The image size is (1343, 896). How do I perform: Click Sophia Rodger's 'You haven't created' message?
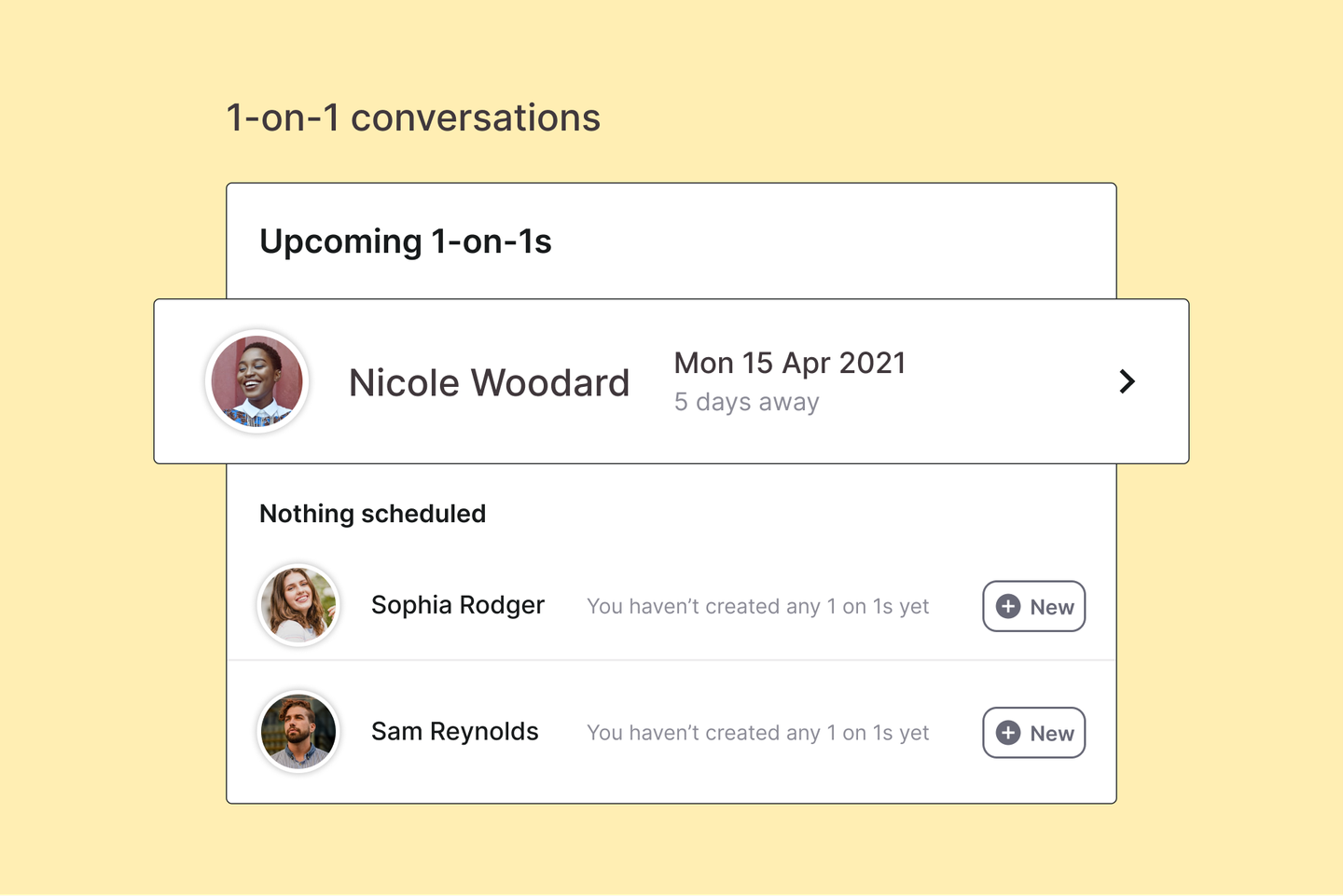[x=758, y=606]
